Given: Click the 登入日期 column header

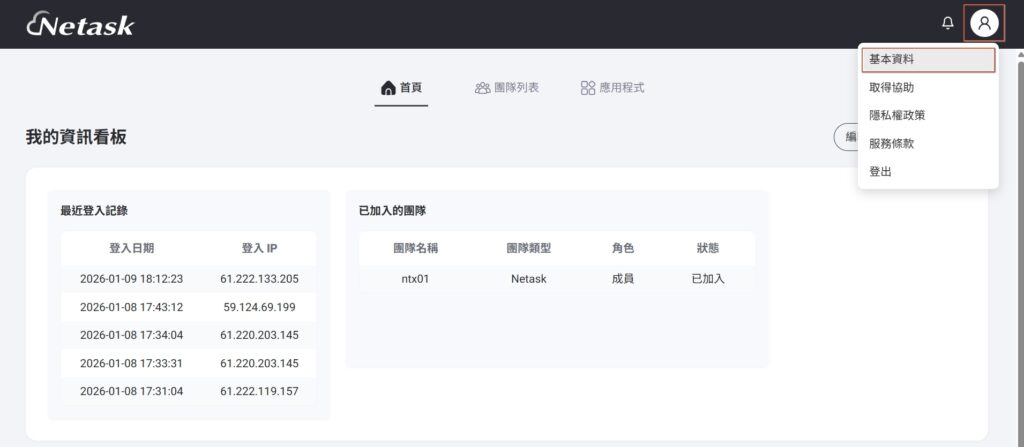Looking at the screenshot, I should [x=131, y=248].
